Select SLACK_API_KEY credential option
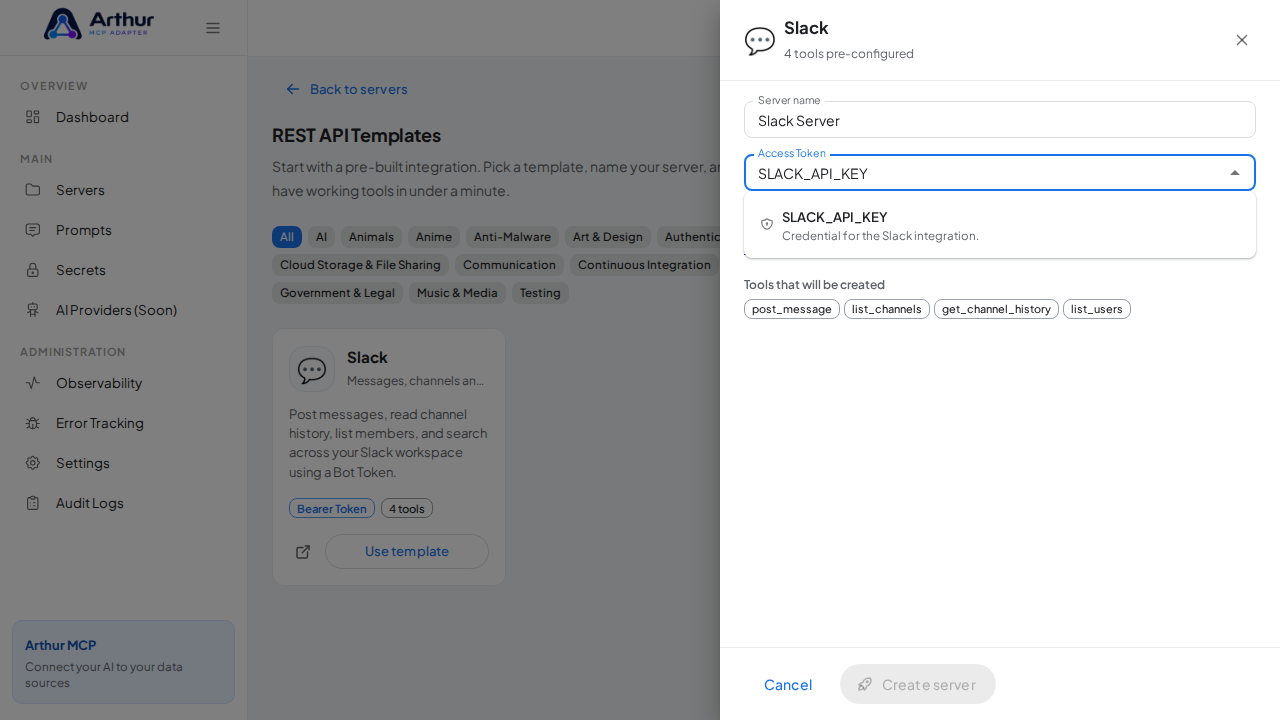1280x720 pixels. [1000, 225]
